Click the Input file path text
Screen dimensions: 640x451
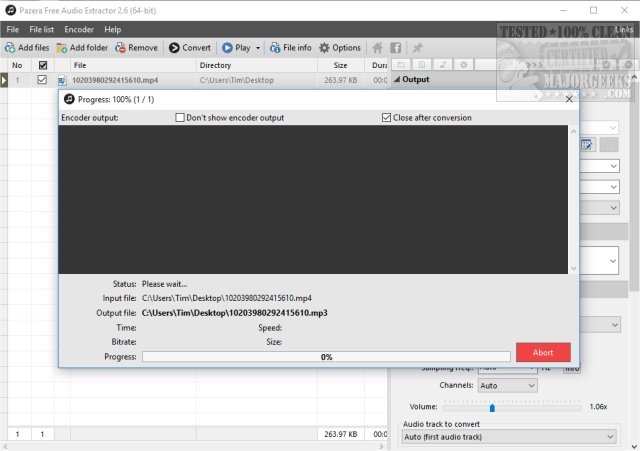coord(227,298)
